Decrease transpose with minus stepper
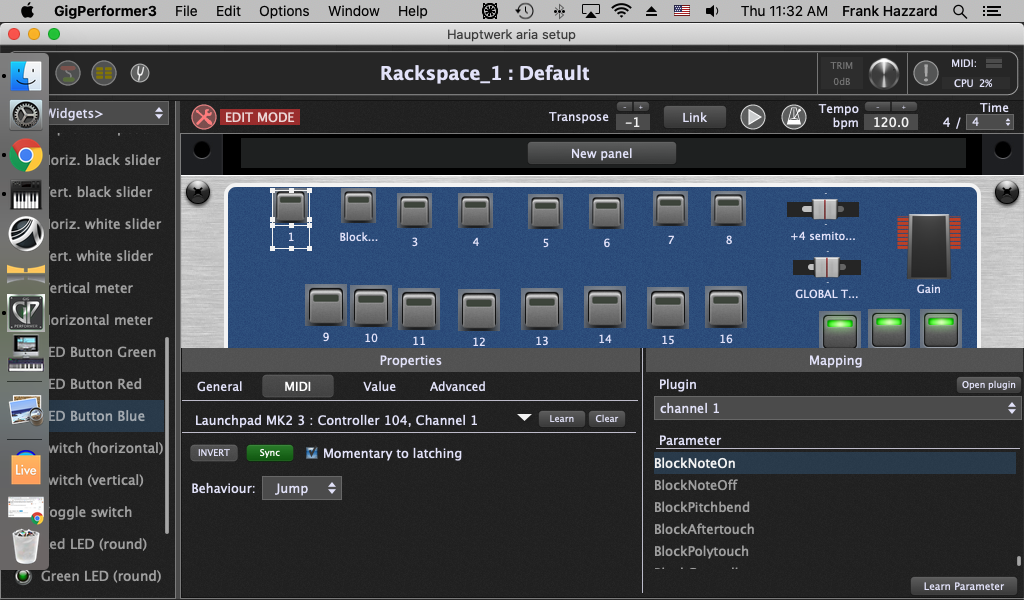Viewport: 1024px width, 600px height. click(625, 106)
